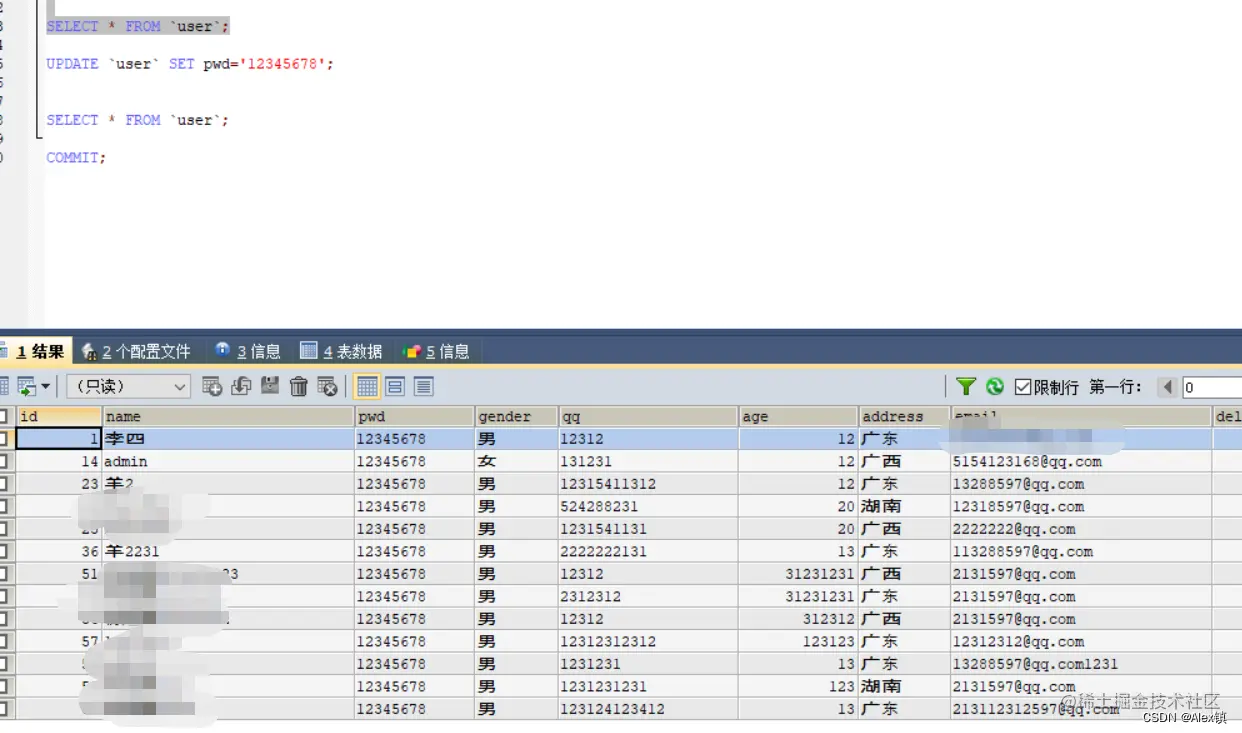Click the highlighted SELECT * FROM `user` line

coord(138,26)
